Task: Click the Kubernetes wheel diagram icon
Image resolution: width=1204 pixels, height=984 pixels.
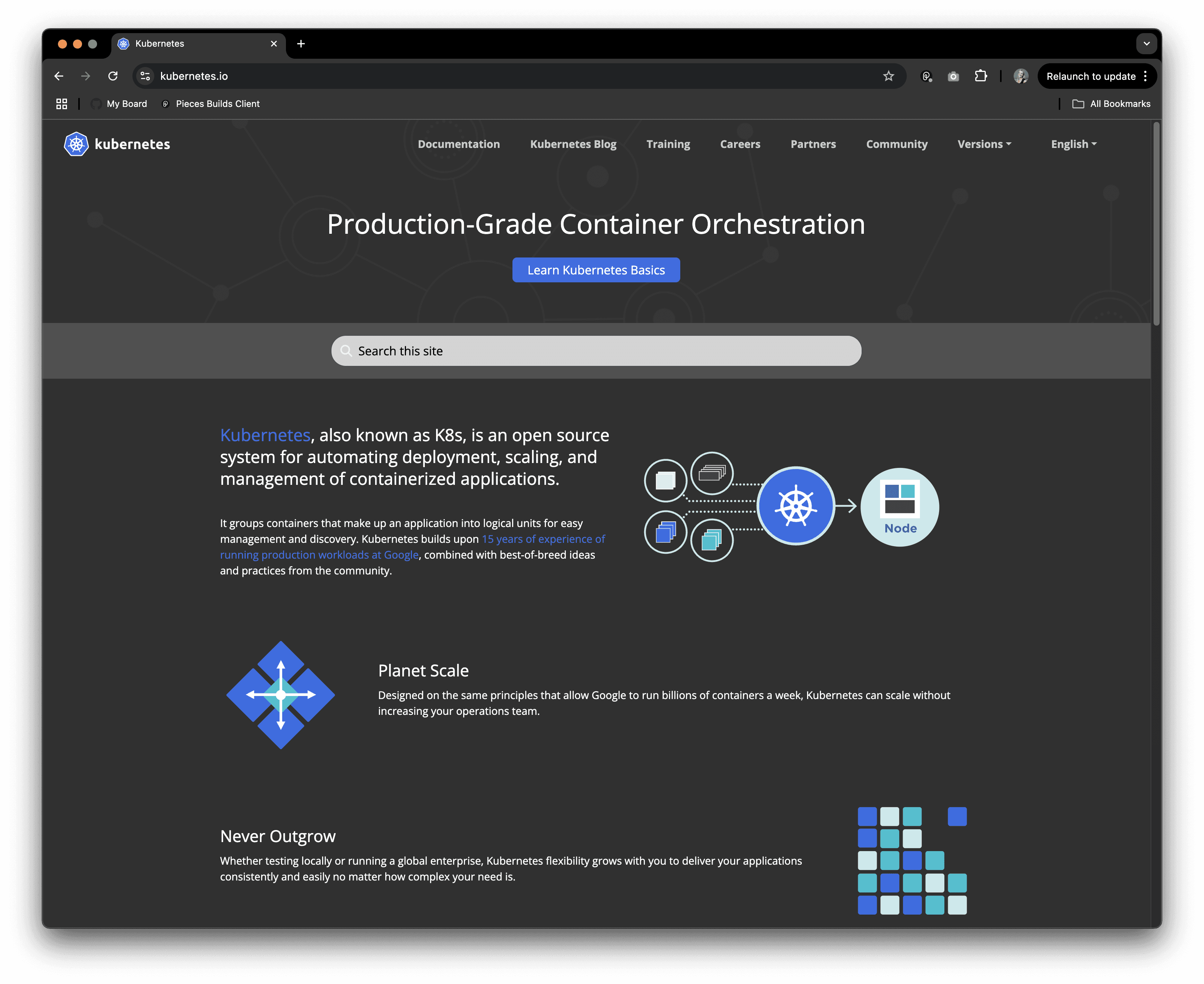Action: pyautogui.click(x=795, y=506)
